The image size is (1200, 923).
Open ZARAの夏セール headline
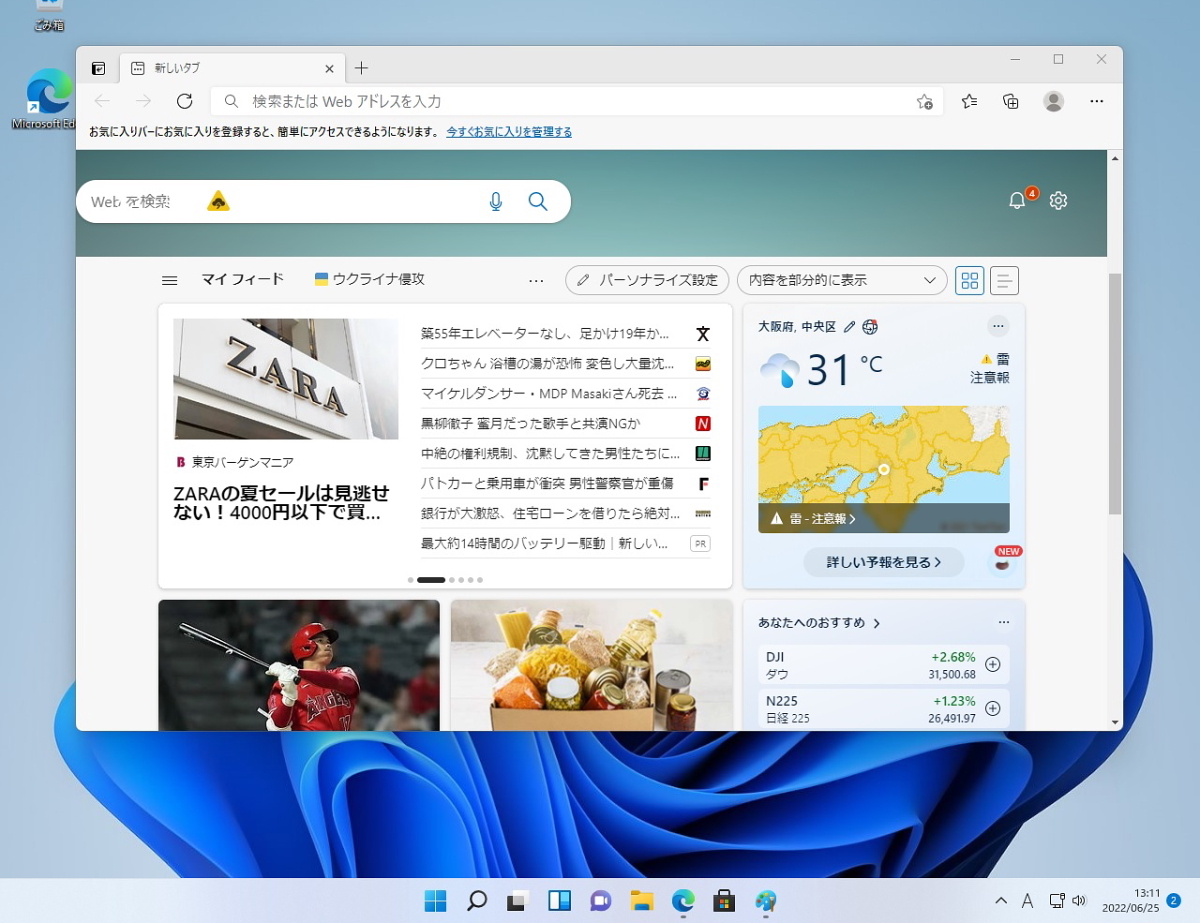click(x=281, y=503)
